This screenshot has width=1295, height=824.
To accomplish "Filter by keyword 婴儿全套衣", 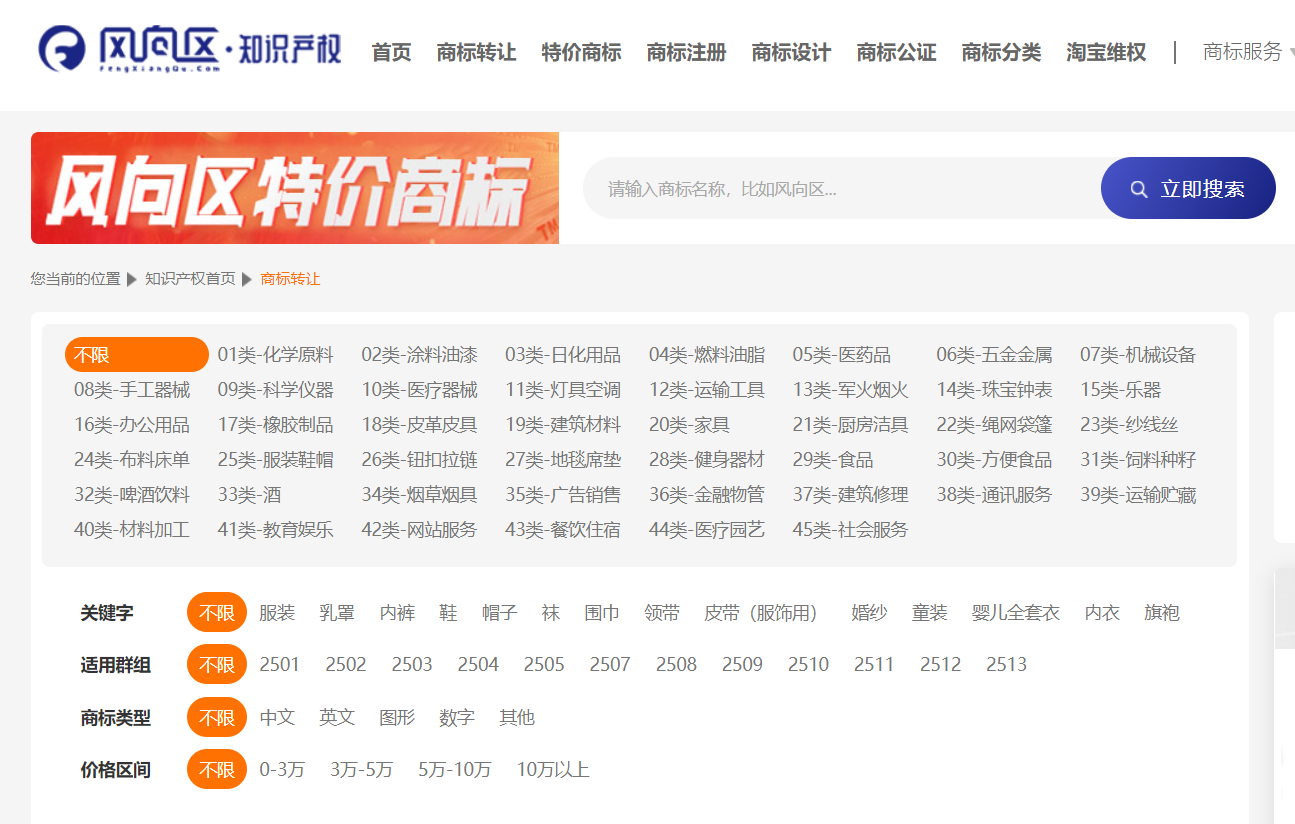I will 1015,613.
